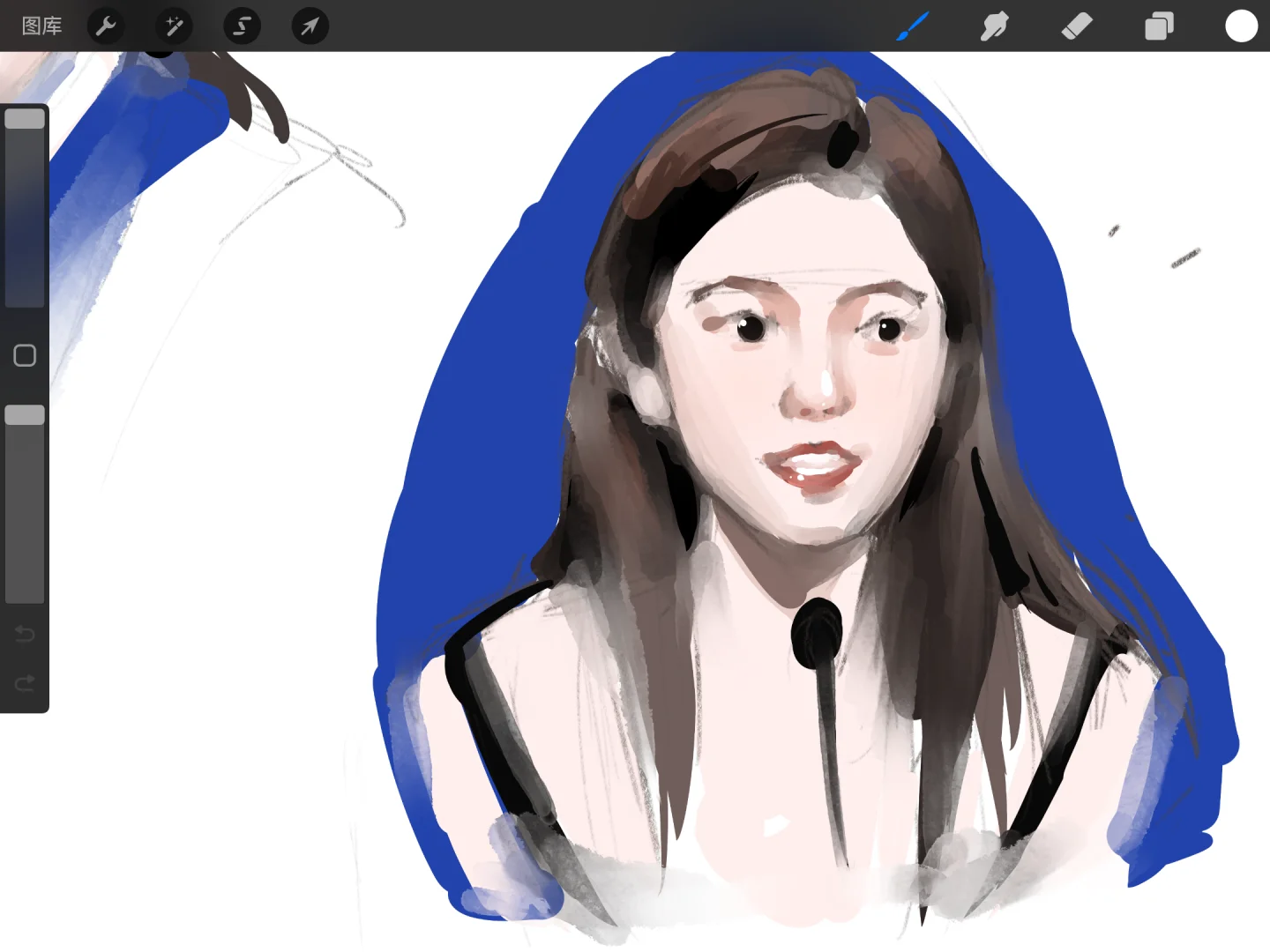Select the Eraser tool
This screenshot has width=1270, height=952.
coord(1077,26)
